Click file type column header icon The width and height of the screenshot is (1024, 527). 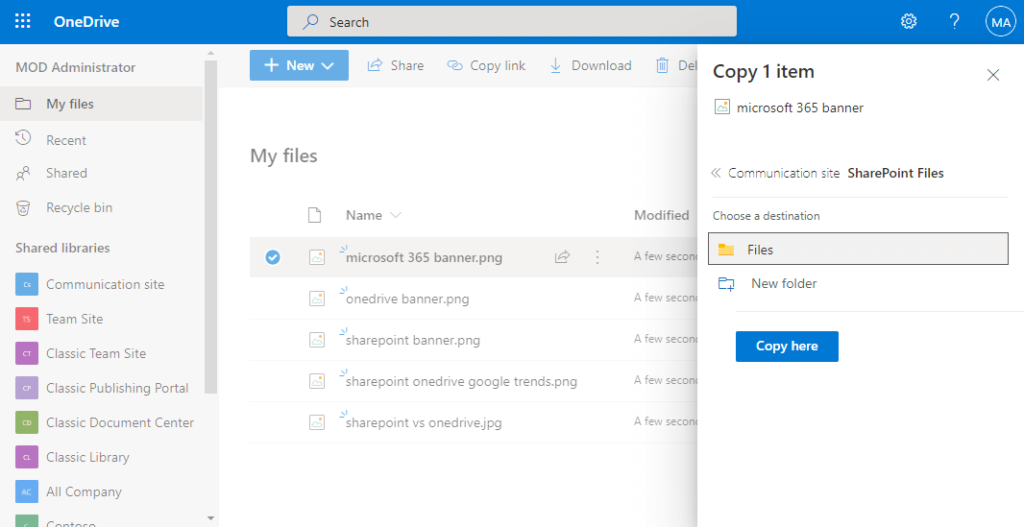coord(315,215)
